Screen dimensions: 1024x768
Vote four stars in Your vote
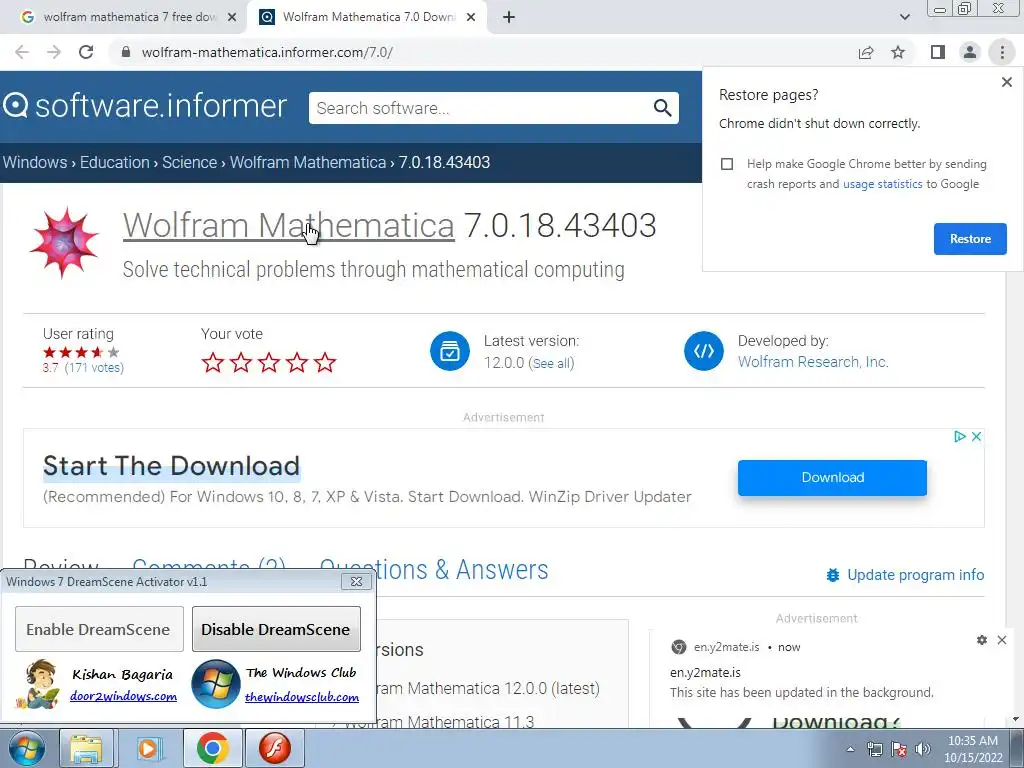297,362
